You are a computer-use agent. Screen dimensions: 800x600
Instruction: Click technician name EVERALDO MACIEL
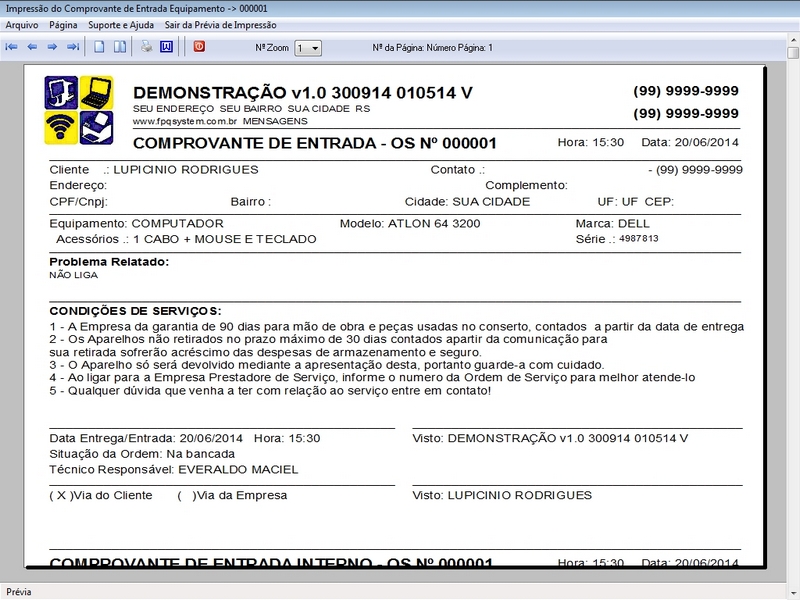[x=238, y=470]
